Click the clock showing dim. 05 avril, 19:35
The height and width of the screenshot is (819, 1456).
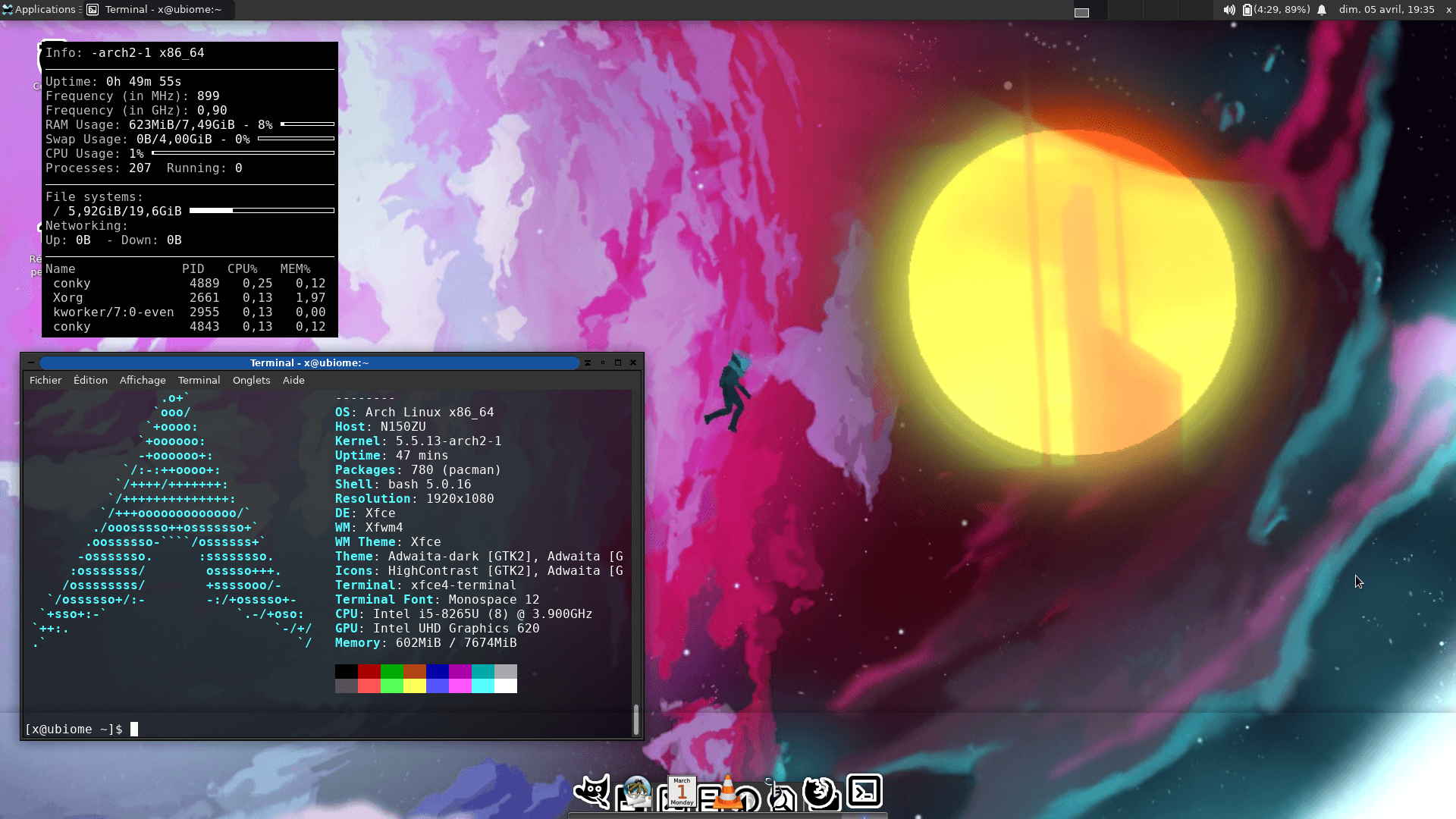pyautogui.click(x=1386, y=10)
